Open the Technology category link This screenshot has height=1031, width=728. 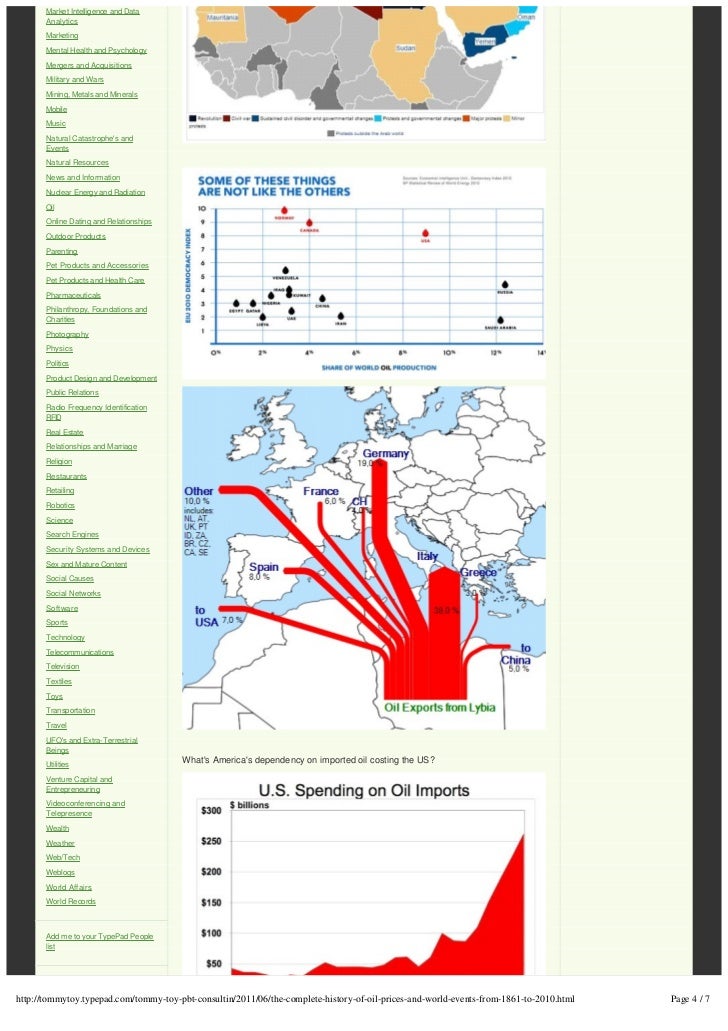click(x=65, y=638)
